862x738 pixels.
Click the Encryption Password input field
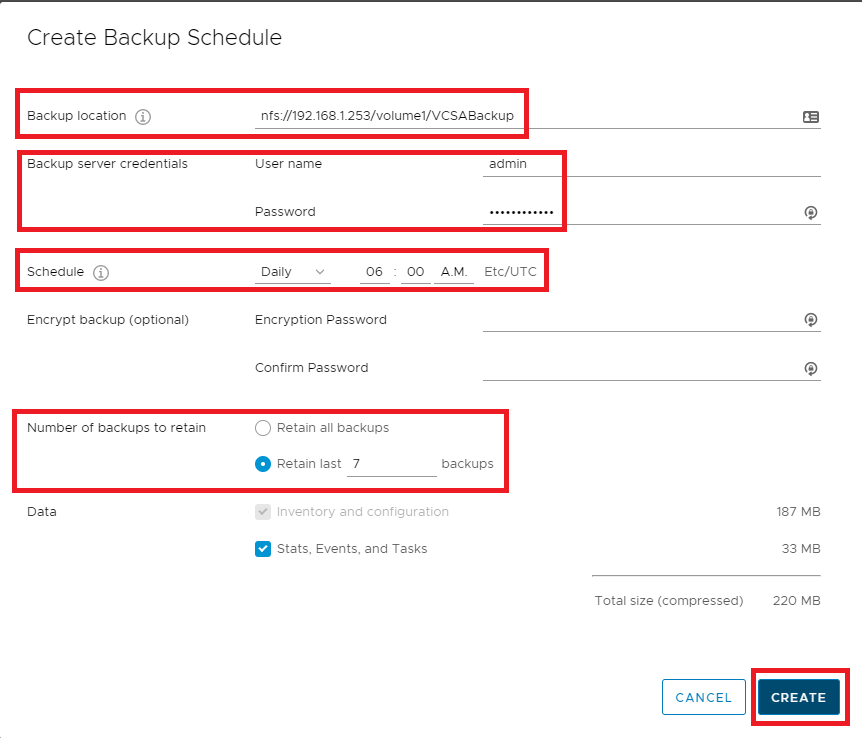(x=640, y=320)
